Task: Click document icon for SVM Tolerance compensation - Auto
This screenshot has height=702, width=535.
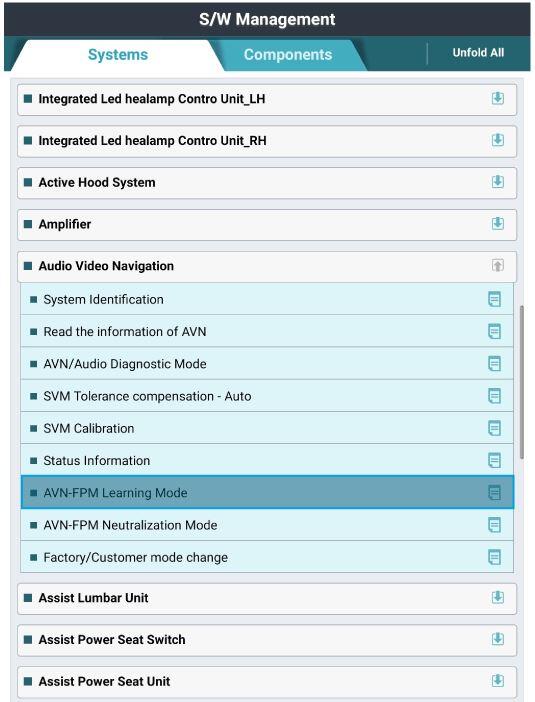Action: [494, 396]
